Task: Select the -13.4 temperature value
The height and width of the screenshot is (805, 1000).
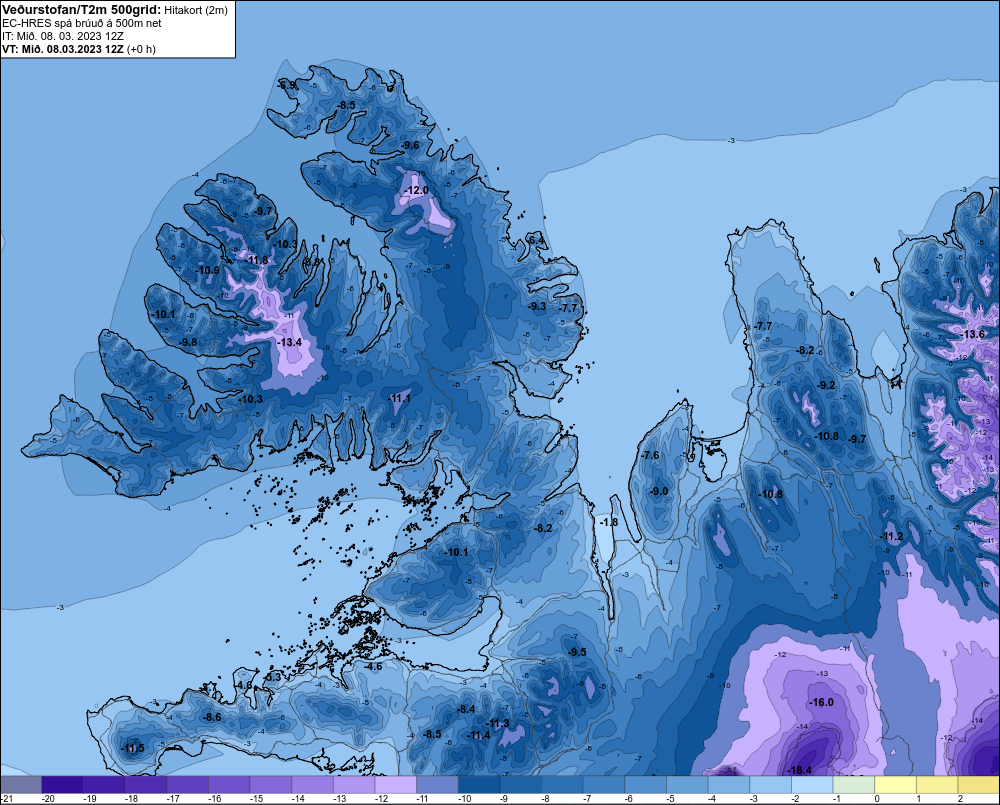Action: click(x=290, y=343)
